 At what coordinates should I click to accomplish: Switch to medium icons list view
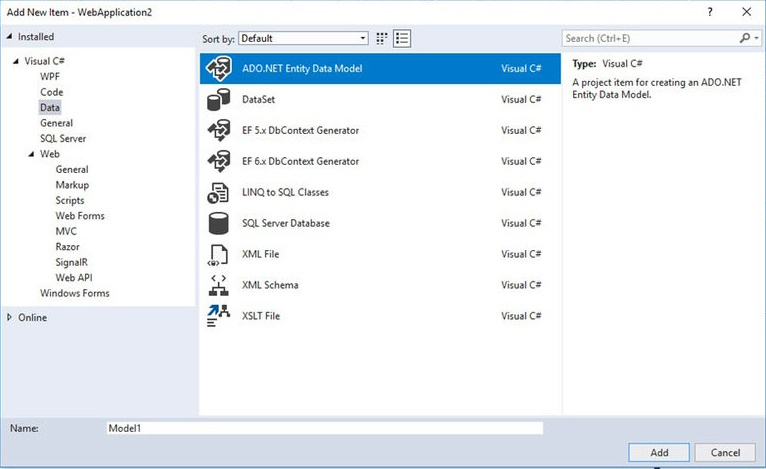click(x=403, y=38)
